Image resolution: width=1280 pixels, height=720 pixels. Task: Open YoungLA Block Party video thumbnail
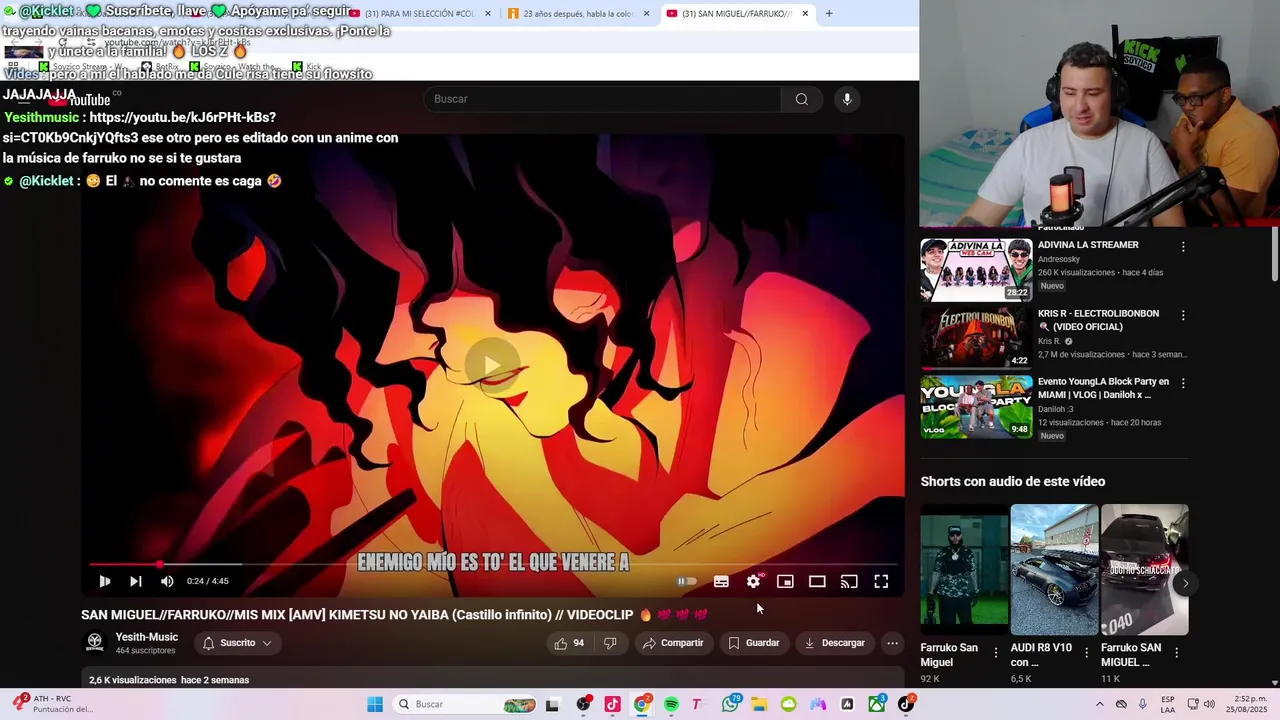tap(976, 407)
